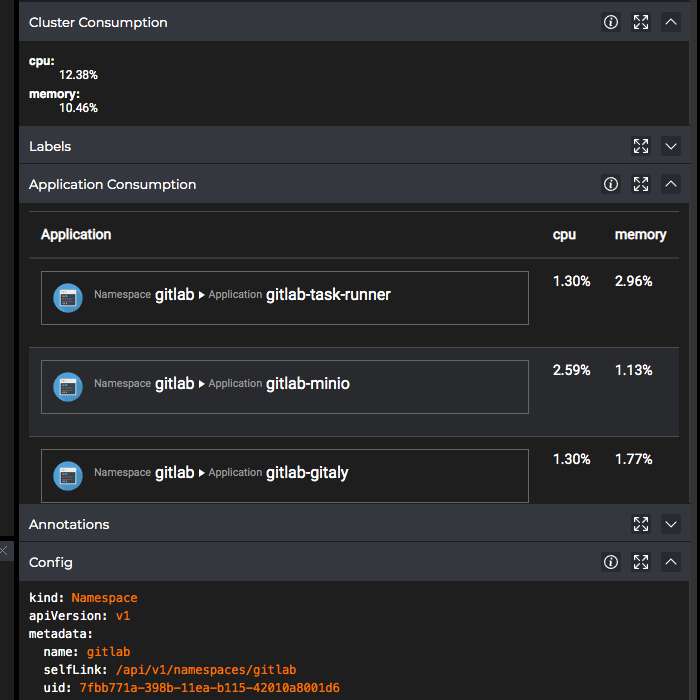Open the gitlab-gitaly application entry

point(285,475)
